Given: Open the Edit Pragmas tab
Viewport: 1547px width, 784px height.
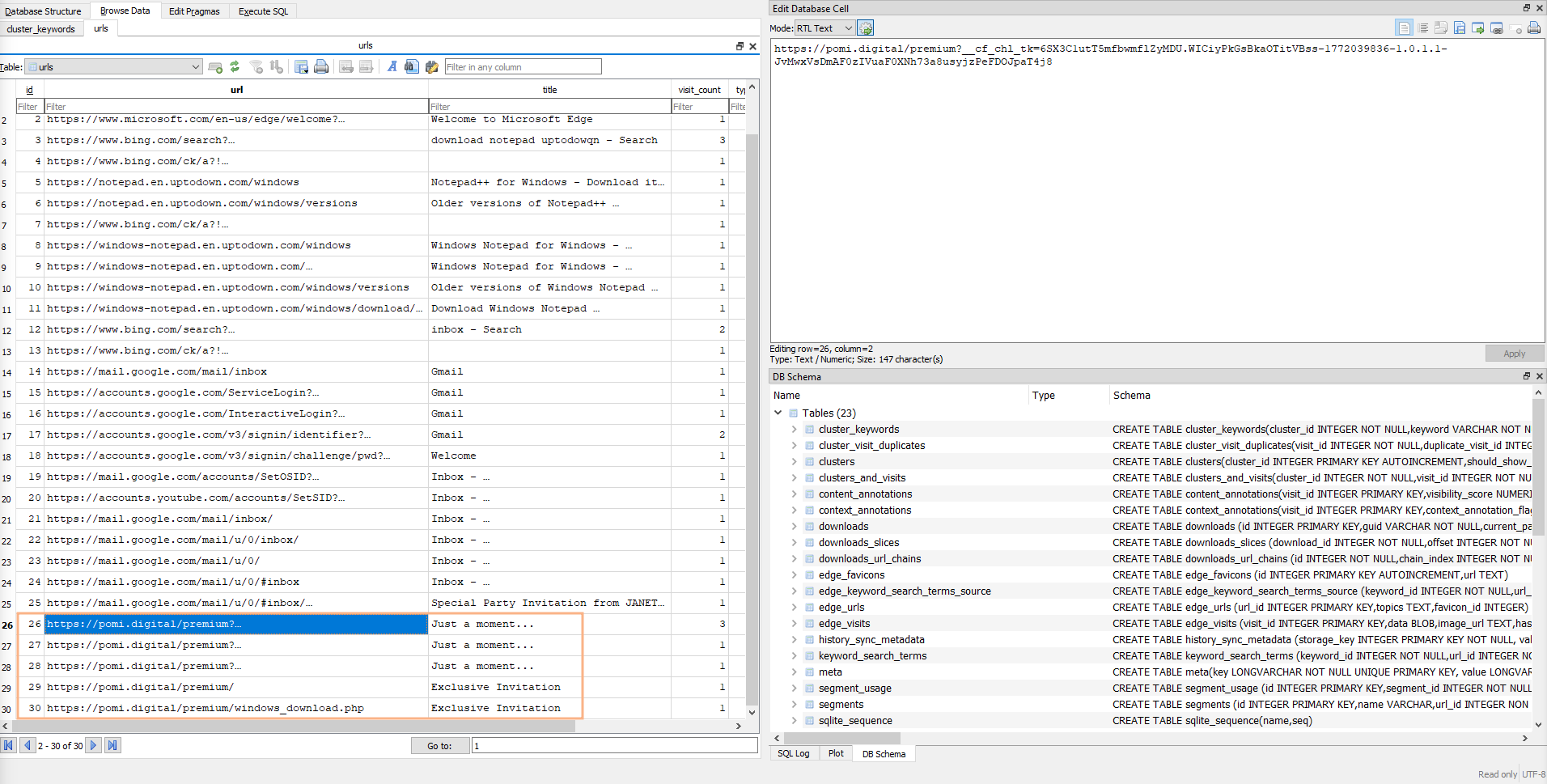Looking at the screenshot, I should [x=194, y=11].
